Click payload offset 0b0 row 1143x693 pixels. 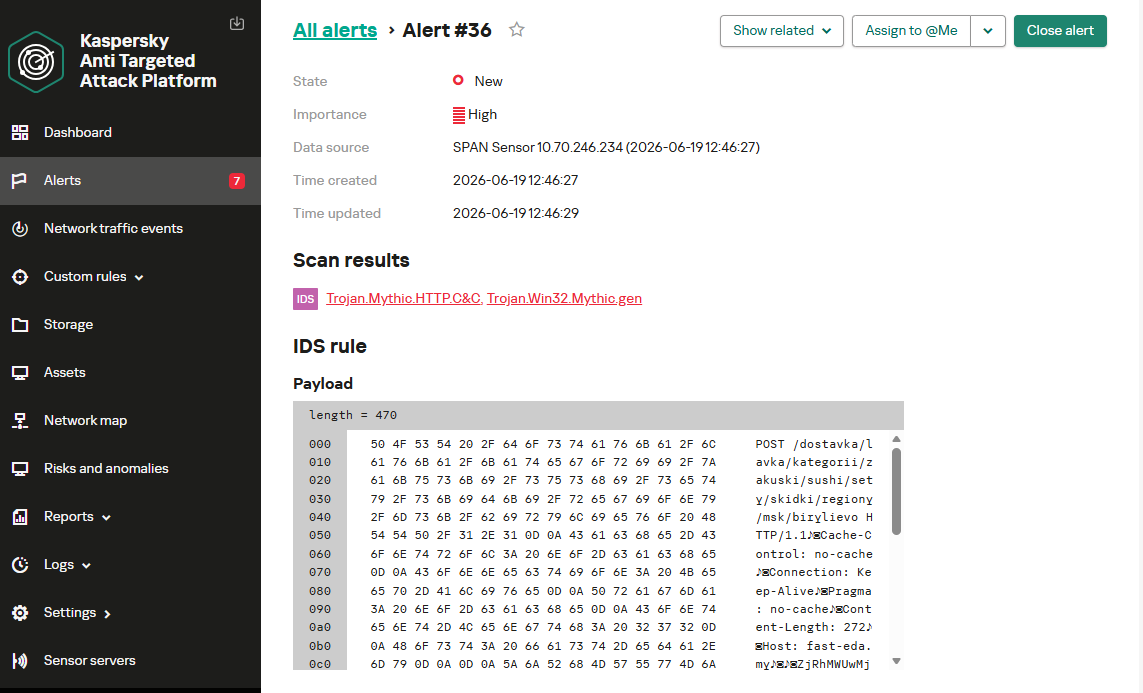click(319, 646)
